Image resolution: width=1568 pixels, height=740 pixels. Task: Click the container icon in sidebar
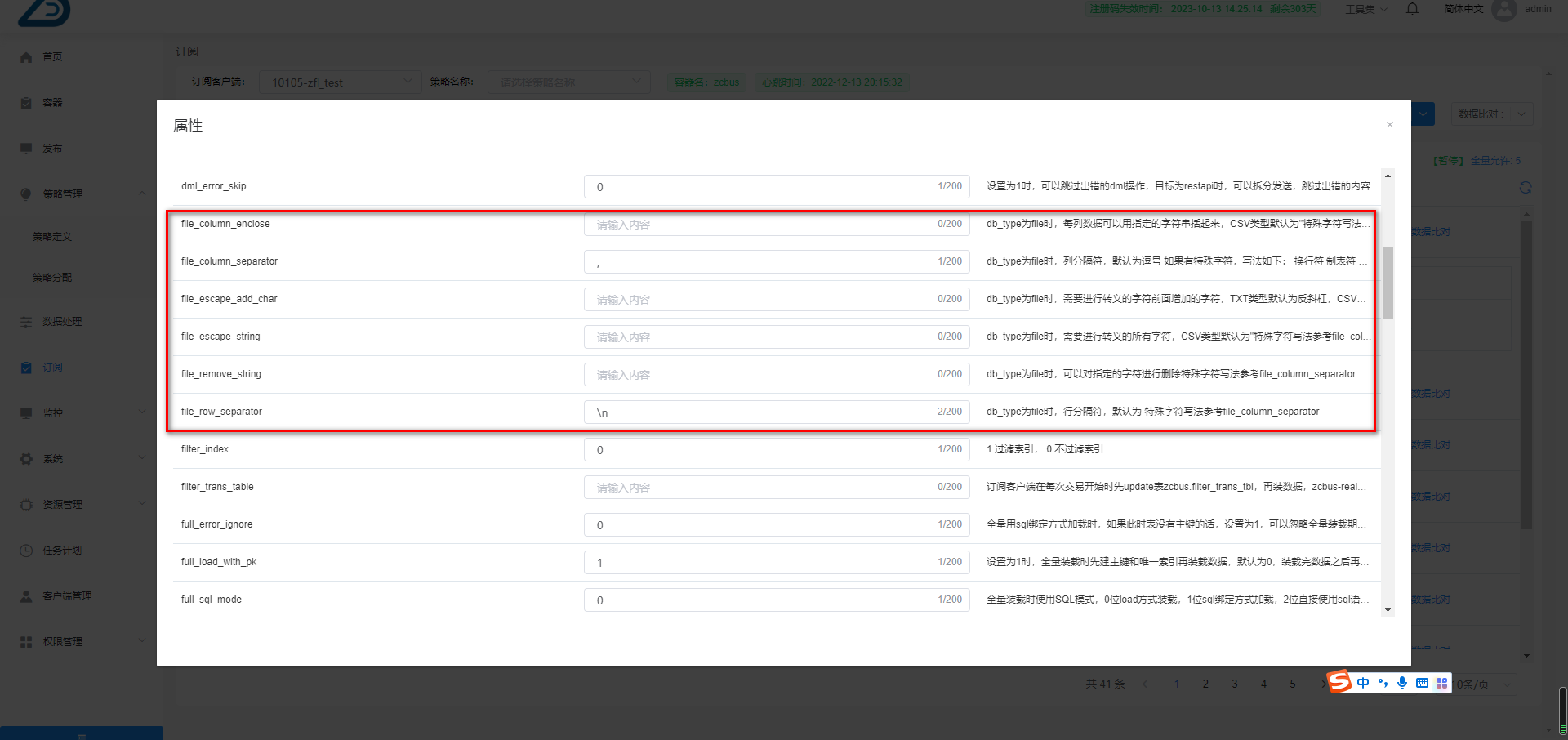tap(26, 103)
